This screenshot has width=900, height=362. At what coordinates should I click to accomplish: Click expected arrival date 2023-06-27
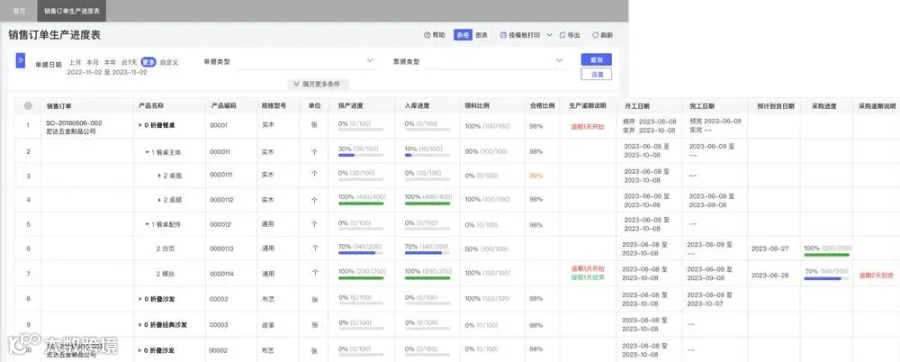pos(770,249)
